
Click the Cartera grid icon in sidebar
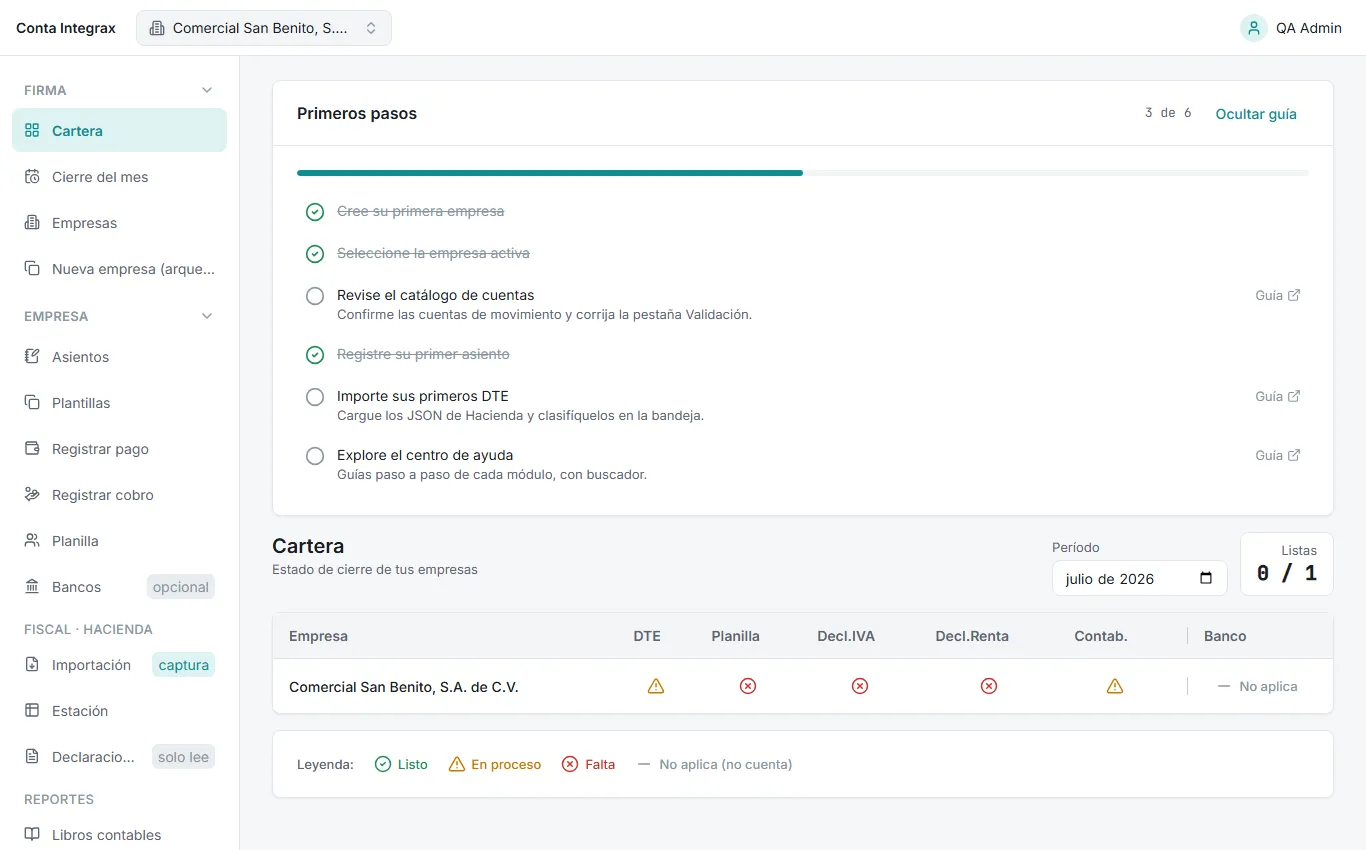coord(32,130)
